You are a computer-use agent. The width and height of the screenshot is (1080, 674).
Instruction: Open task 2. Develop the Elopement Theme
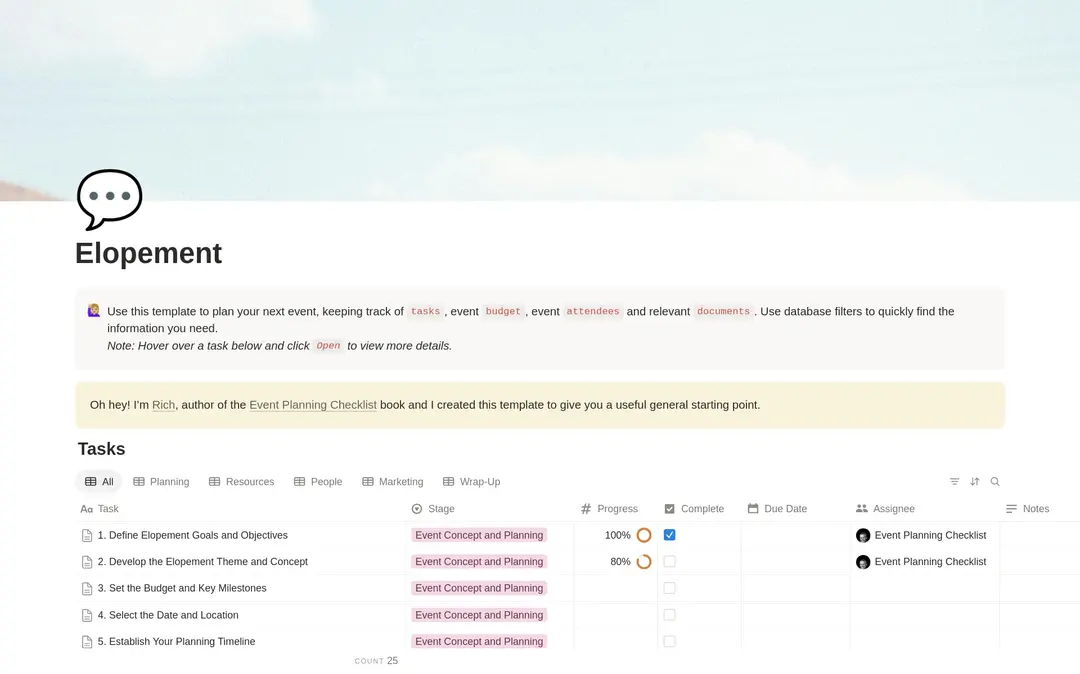point(202,562)
